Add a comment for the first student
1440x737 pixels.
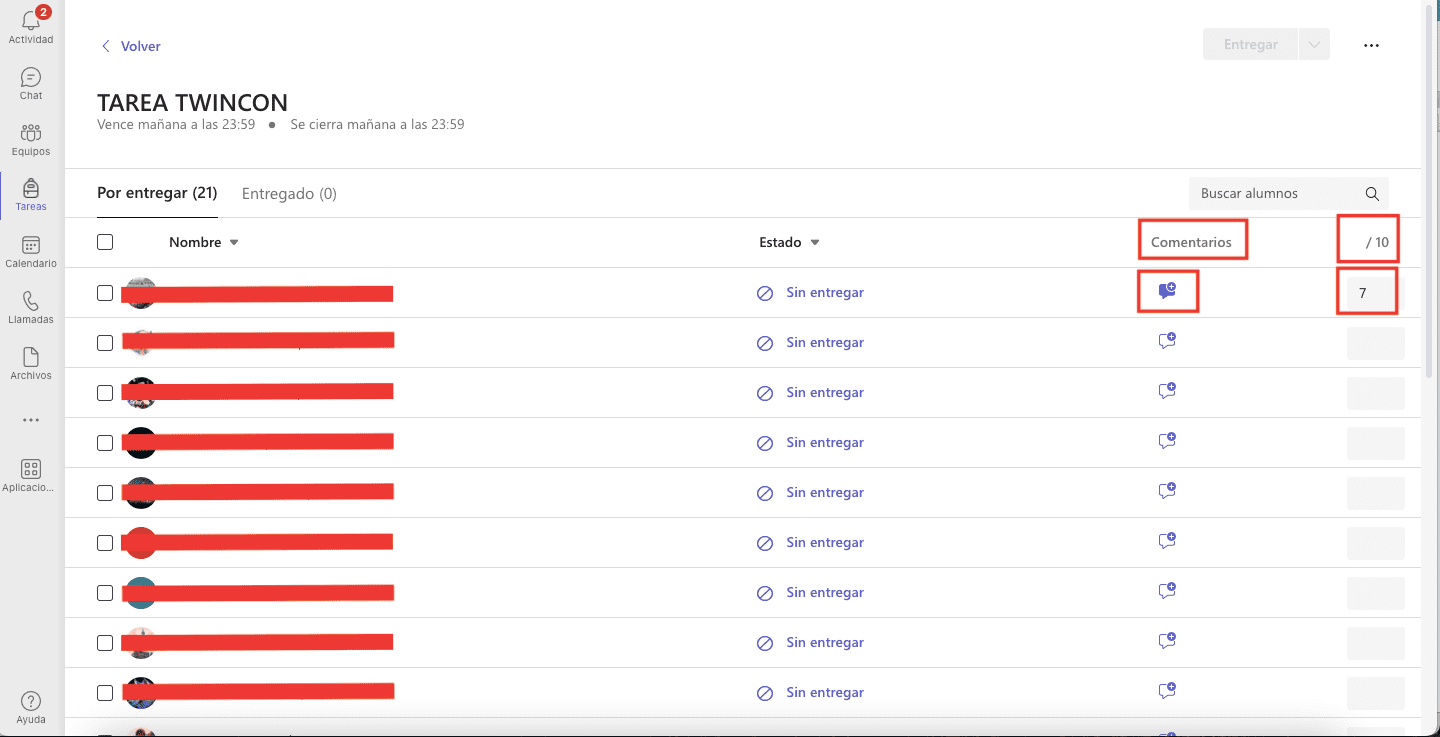pos(1166,291)
